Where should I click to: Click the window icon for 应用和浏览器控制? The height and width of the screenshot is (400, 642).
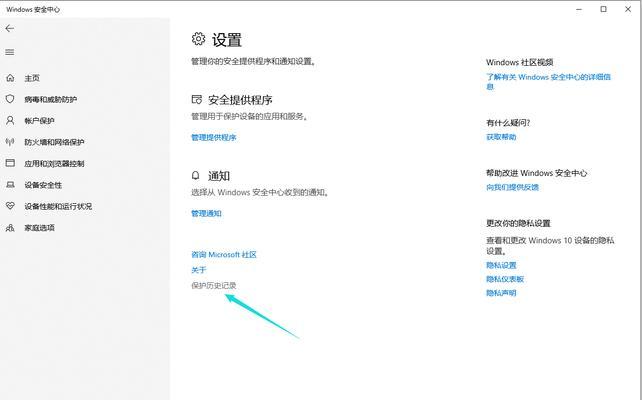[10, 163]
